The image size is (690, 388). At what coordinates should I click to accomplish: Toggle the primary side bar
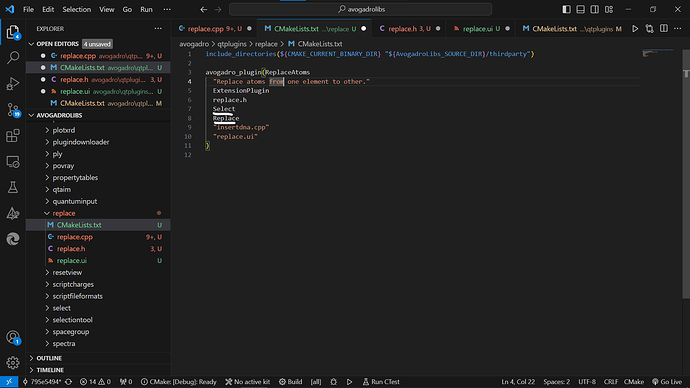566,9
